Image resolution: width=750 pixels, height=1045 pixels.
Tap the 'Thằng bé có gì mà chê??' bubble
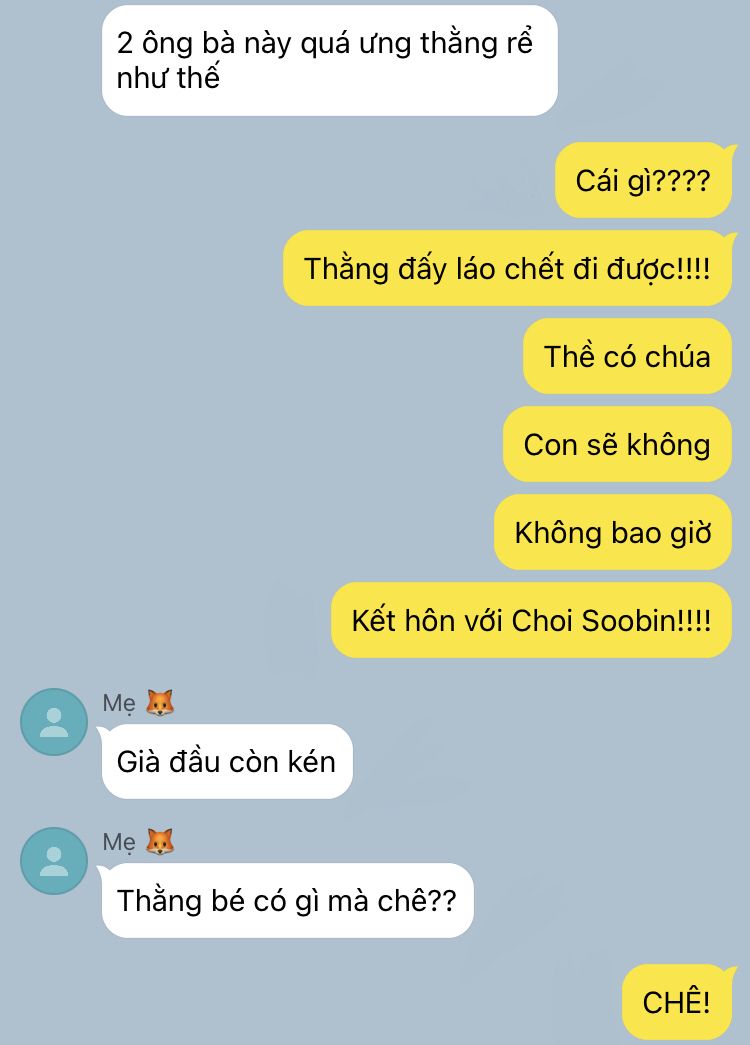pyautogui.click(x=287, y=901)
